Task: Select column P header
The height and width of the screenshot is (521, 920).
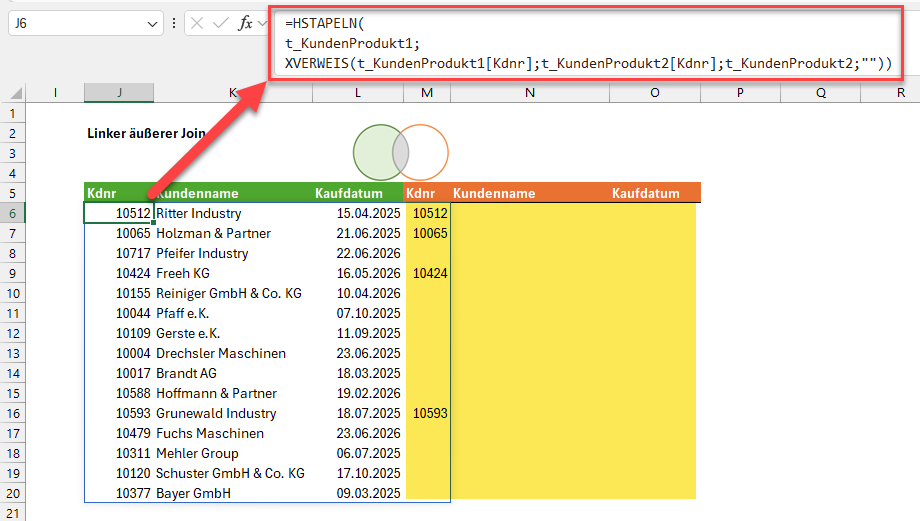Action: tap(740, 93)
